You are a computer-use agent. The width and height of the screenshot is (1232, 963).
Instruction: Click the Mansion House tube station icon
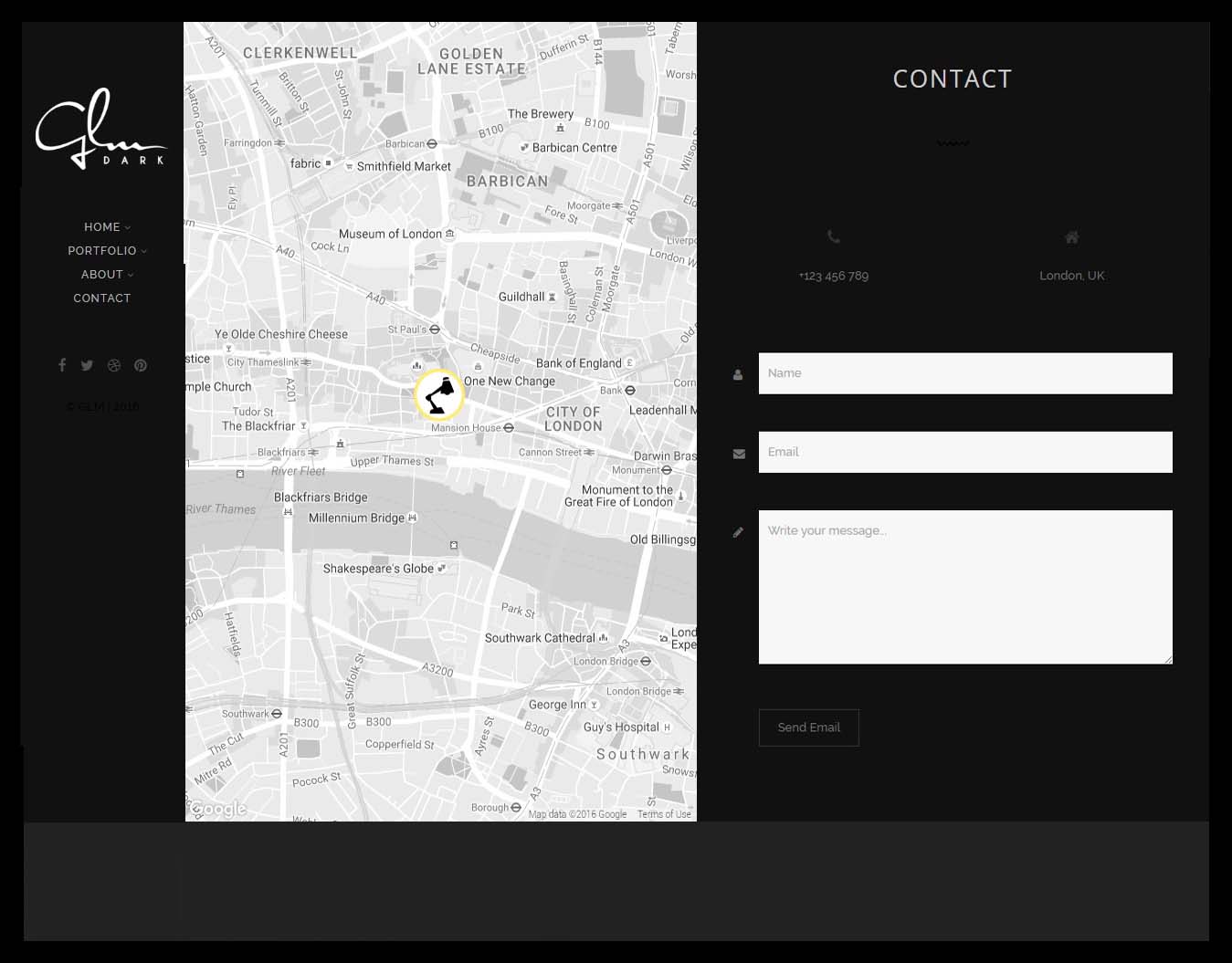[x=509, y=427]
